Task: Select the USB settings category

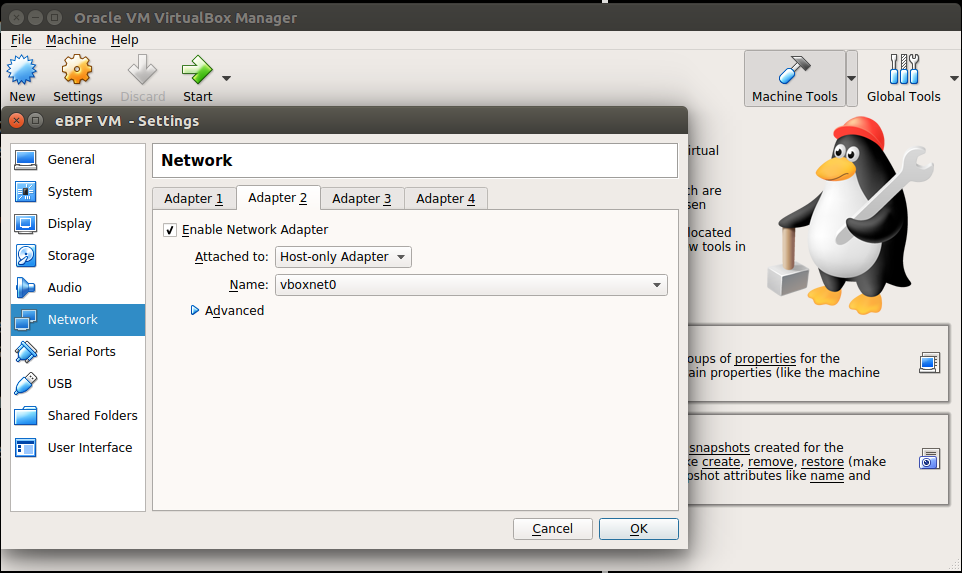Action: point(78,383)
